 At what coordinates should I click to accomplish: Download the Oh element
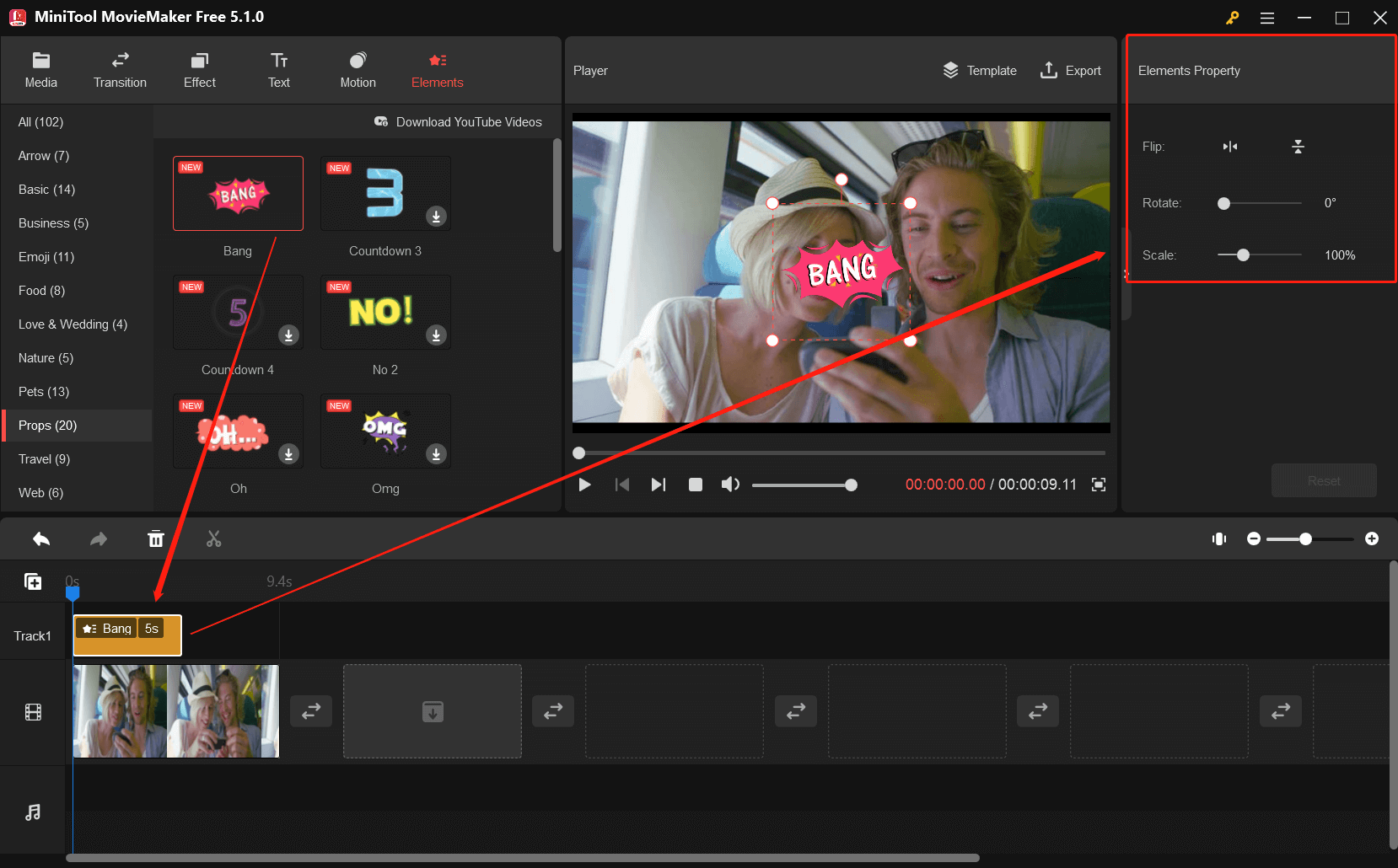click(x=288, y=454)
